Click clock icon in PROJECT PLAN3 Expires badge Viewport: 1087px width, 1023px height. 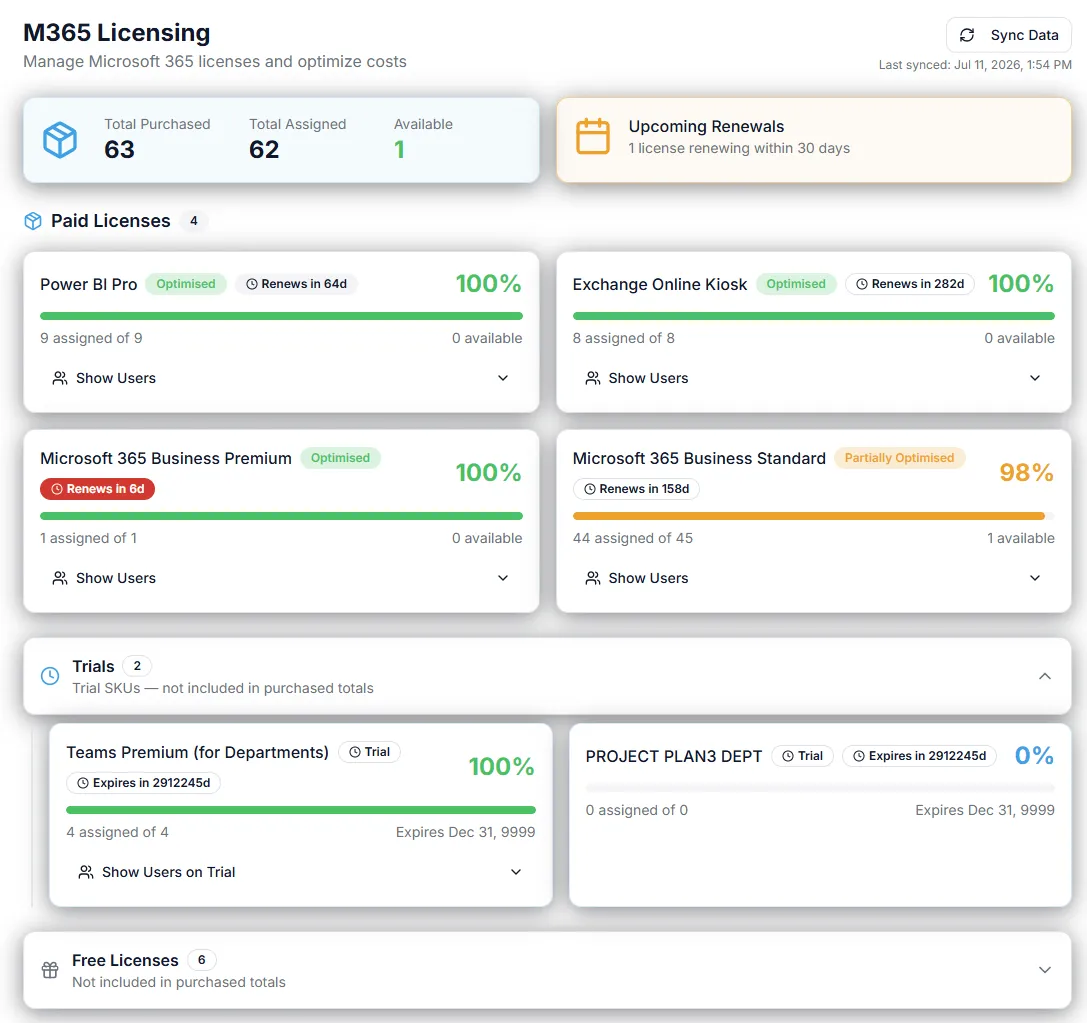coord(859,756)
